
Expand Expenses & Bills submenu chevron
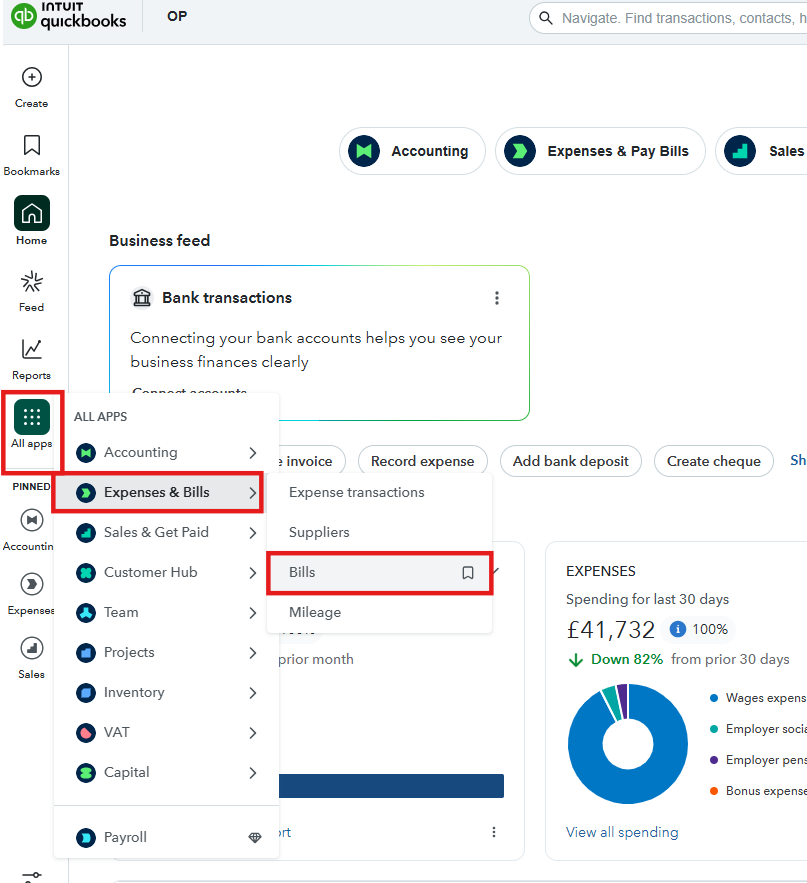click(253, 493)
